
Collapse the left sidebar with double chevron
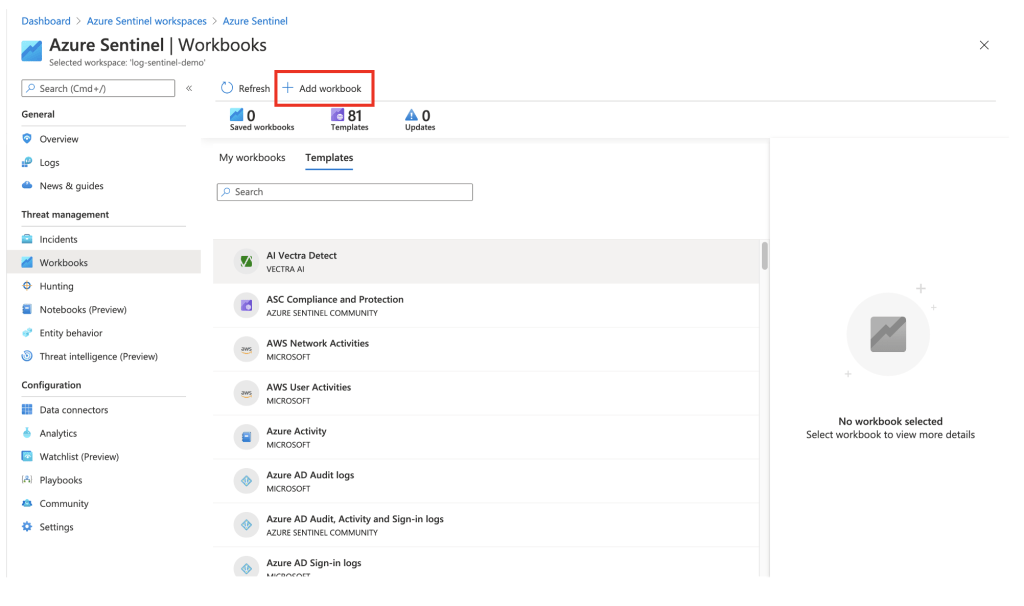coord(189,89)
